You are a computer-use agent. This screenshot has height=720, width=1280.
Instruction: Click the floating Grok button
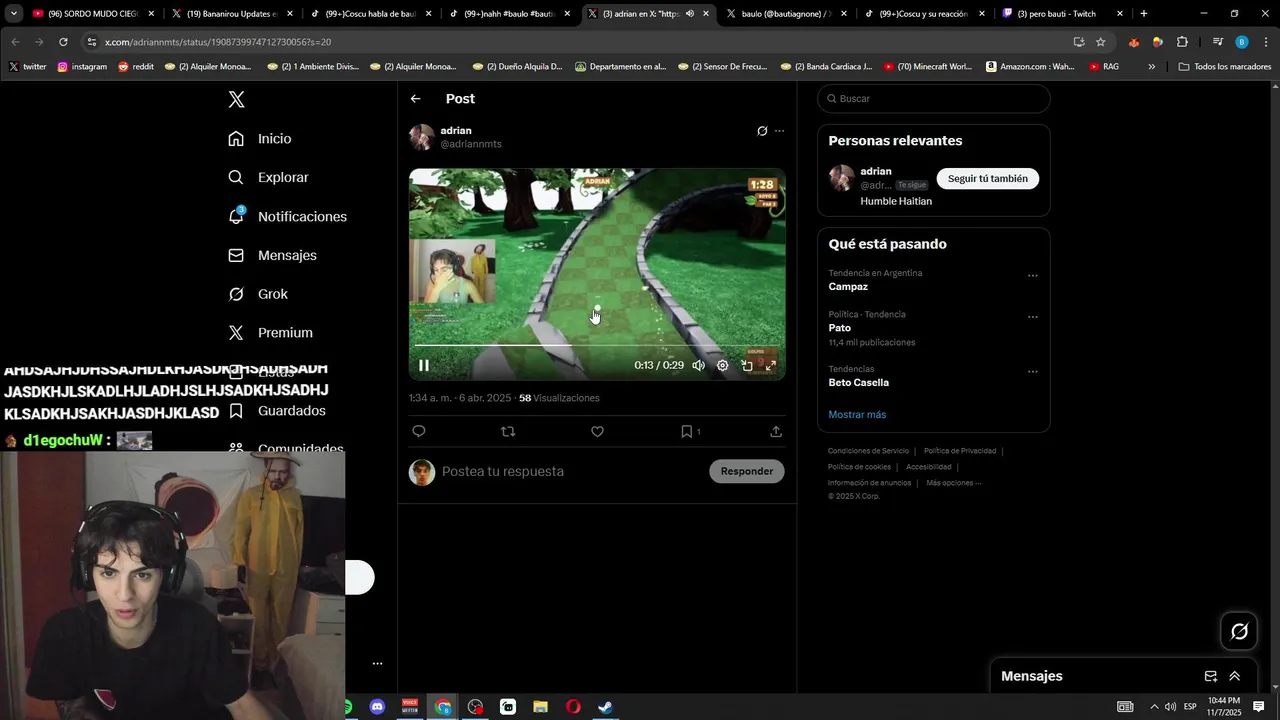point(1239,631)
